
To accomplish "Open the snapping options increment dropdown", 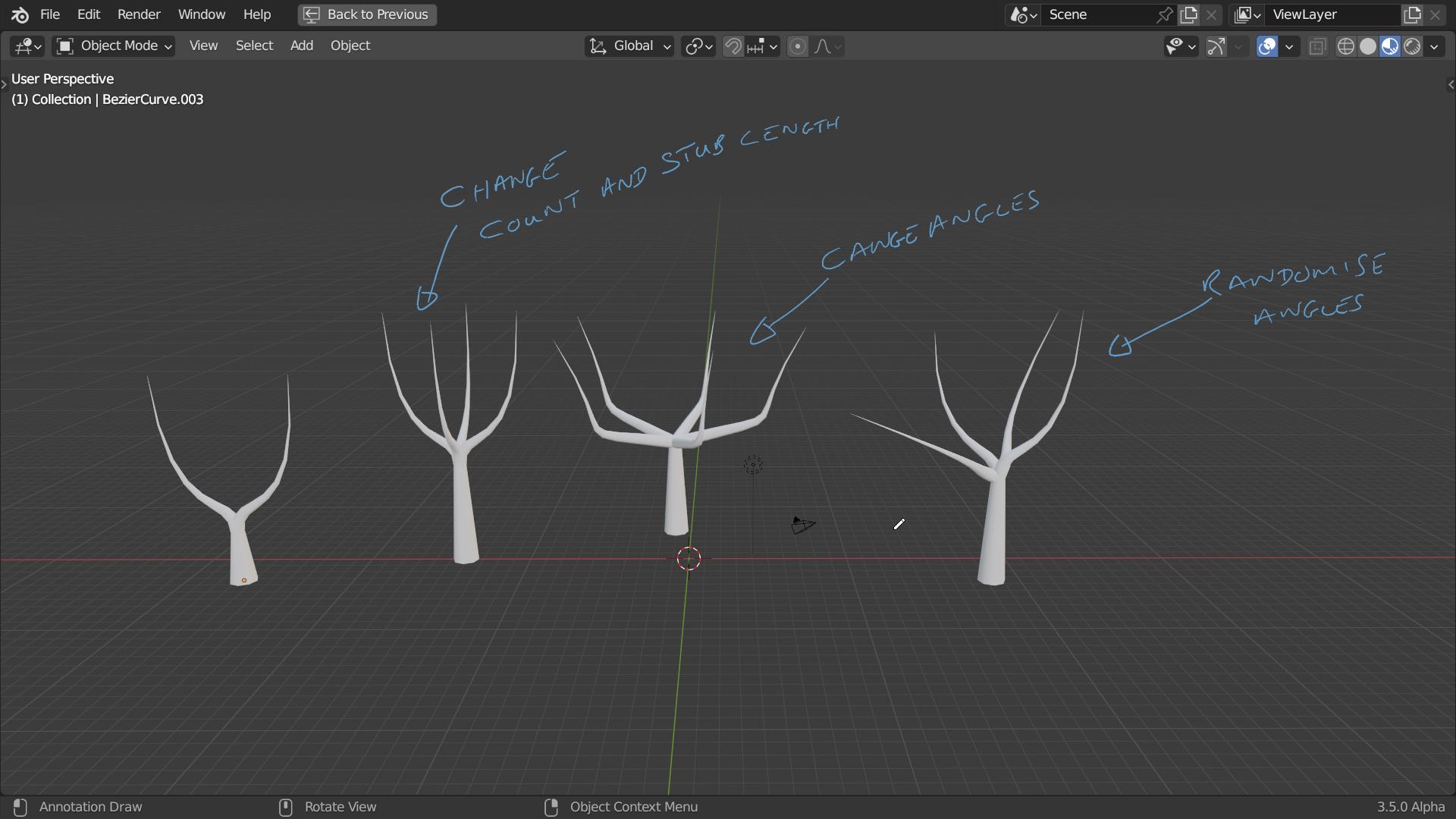I will pos(762,46).
